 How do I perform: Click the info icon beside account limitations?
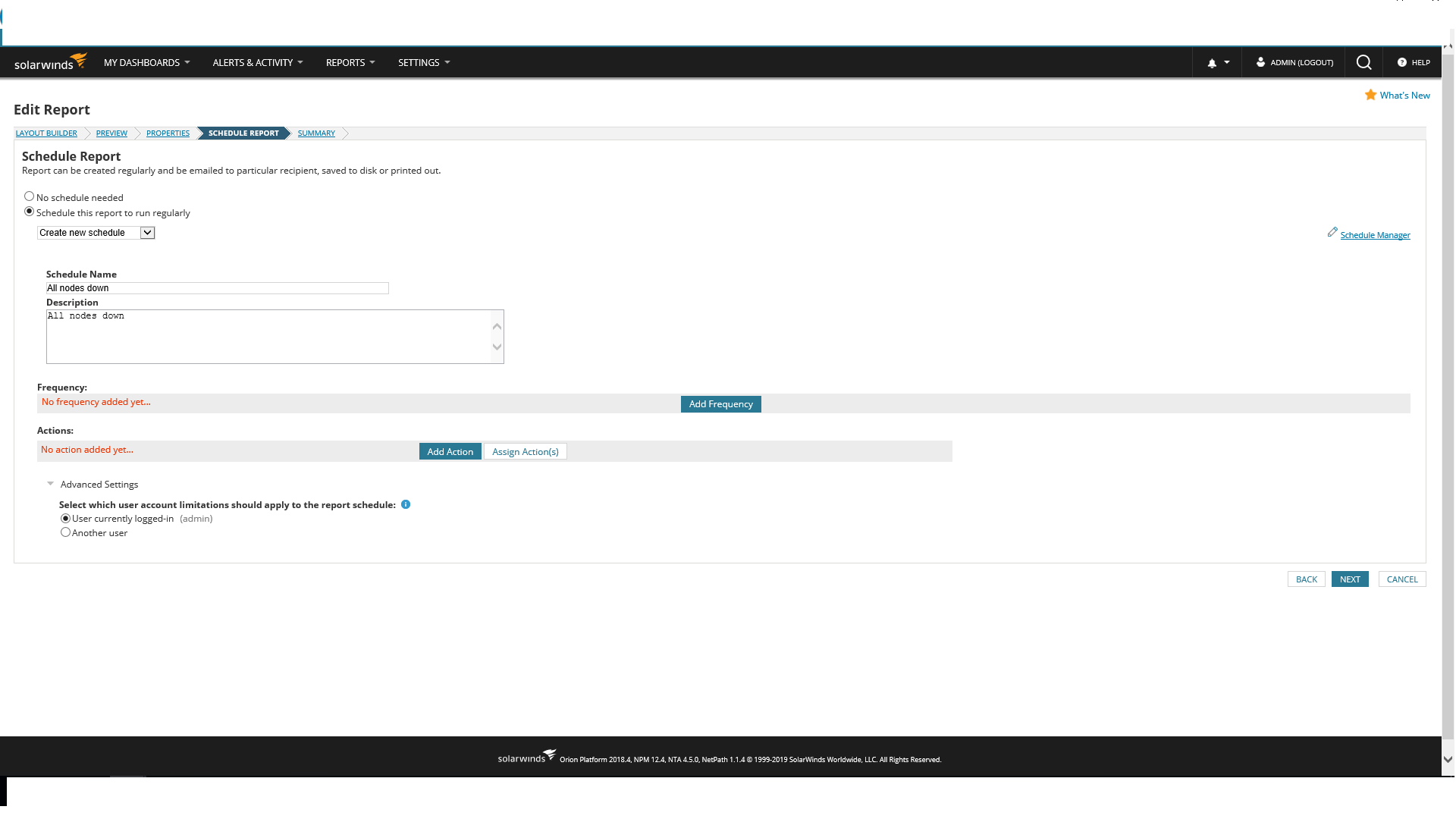406,504
